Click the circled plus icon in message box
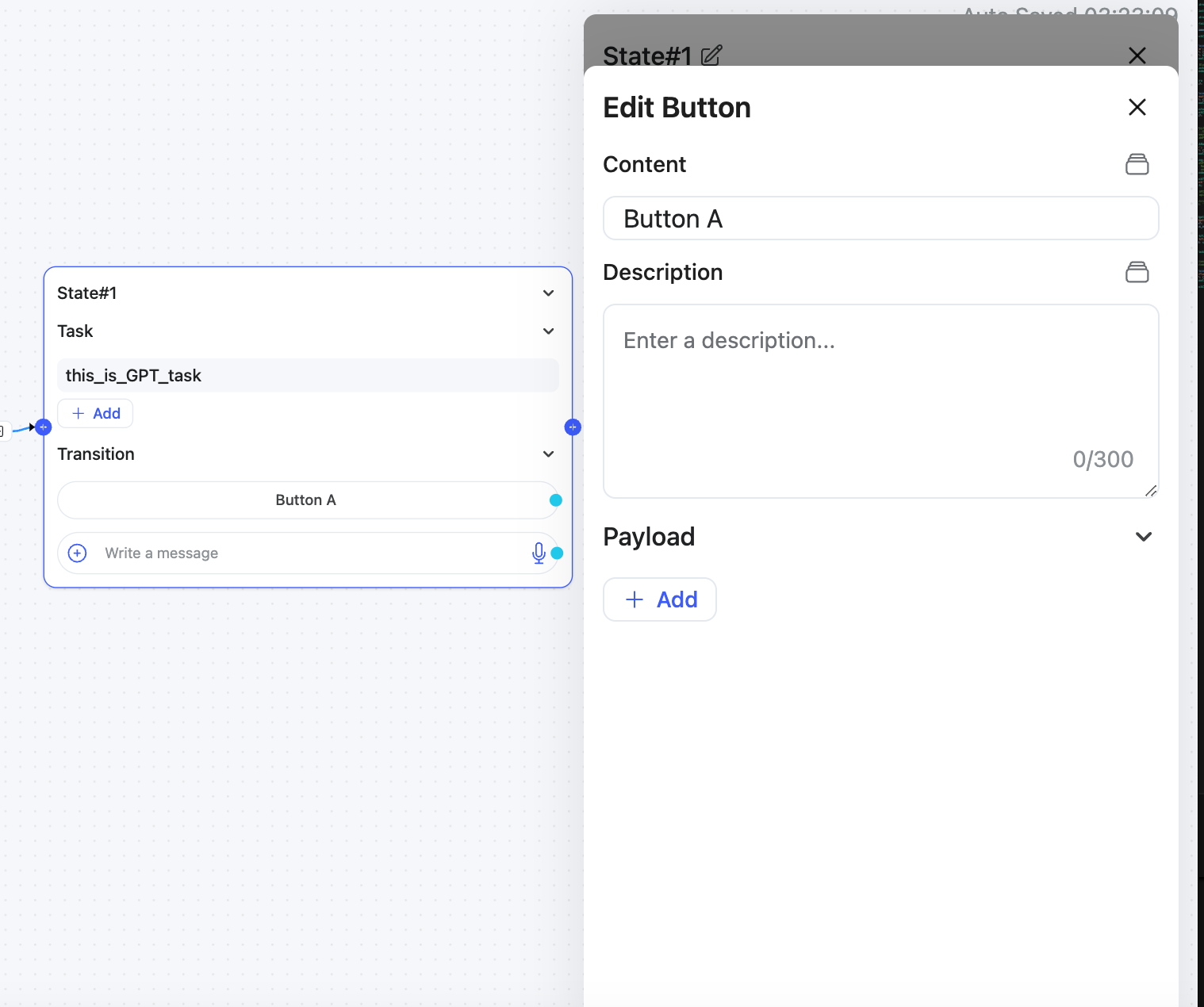Screen dimensions: 1204x1007 (78, 553)
